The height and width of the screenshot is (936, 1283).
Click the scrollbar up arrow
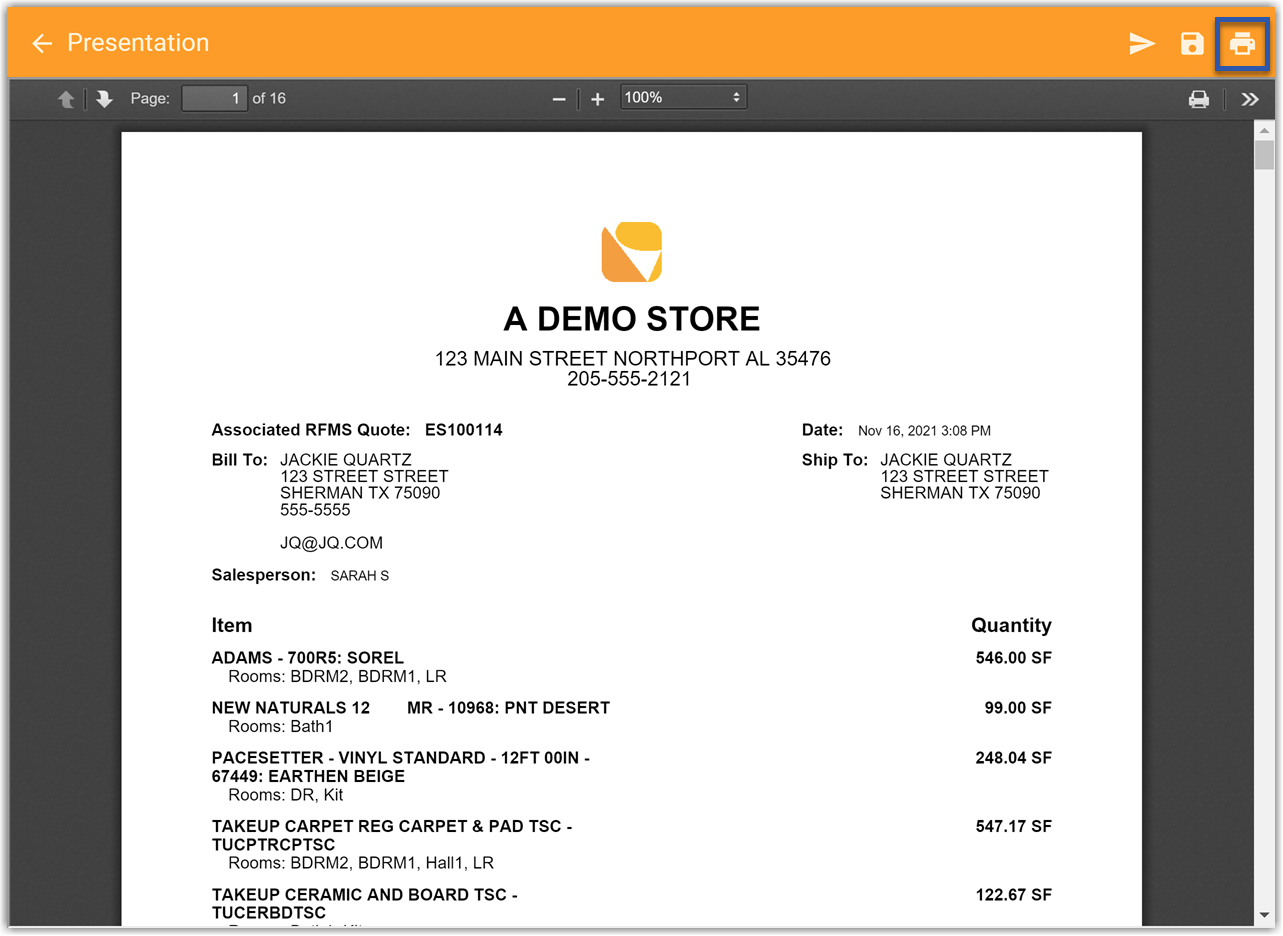click(1264, 131)
